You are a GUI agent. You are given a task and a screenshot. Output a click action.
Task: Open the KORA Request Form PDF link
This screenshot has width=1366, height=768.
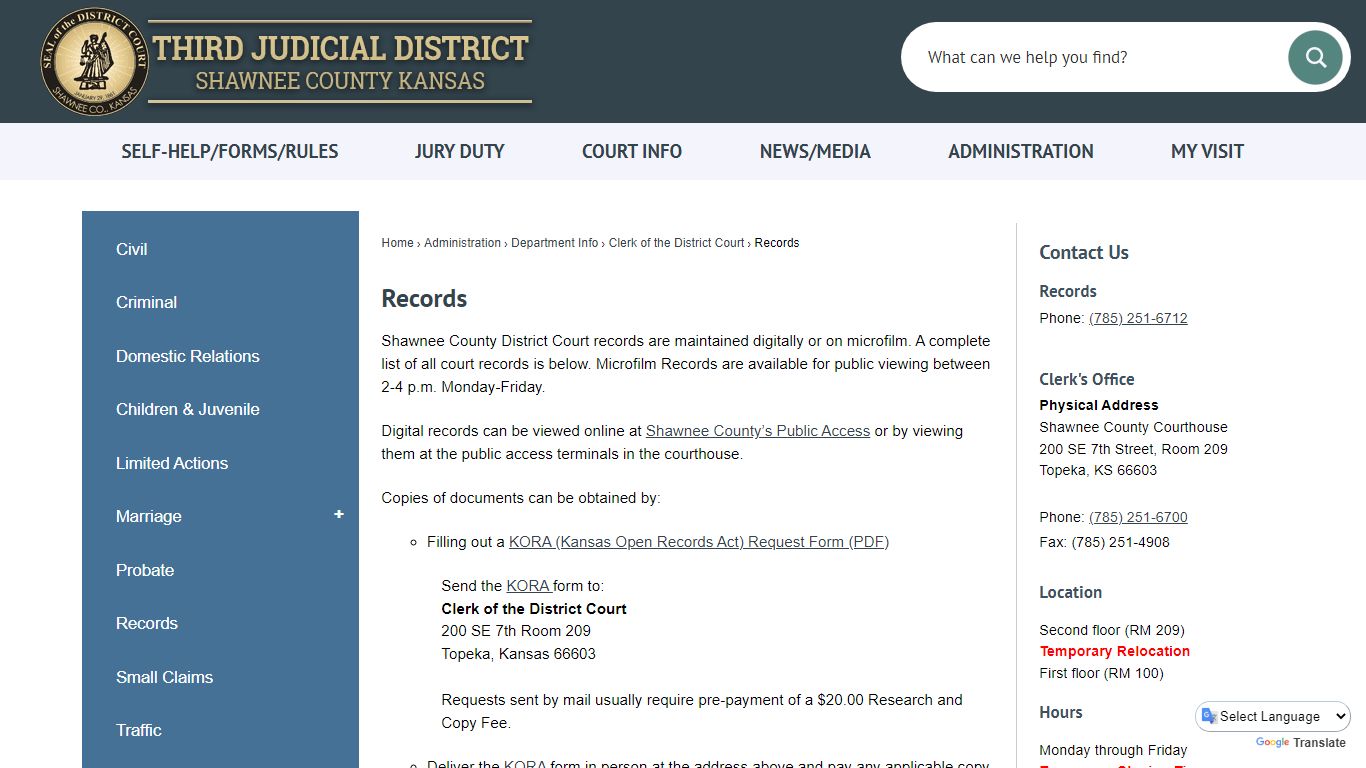(699, 542)
